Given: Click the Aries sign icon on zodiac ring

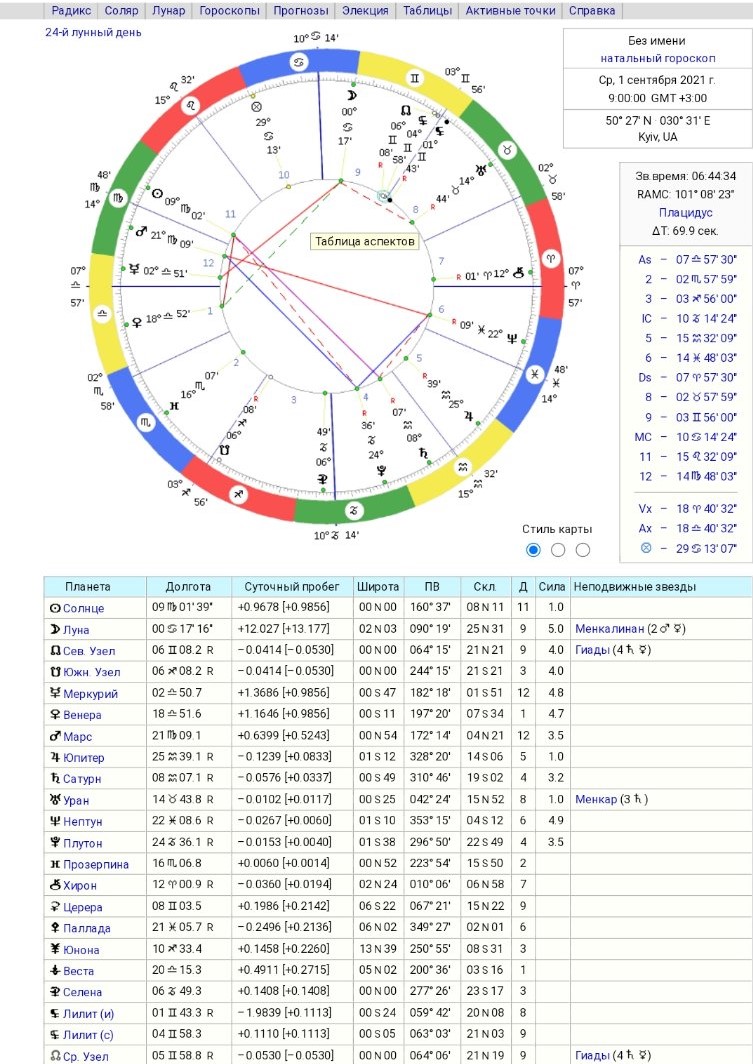Looking at the screenshot, I should [x=551, y=259].
